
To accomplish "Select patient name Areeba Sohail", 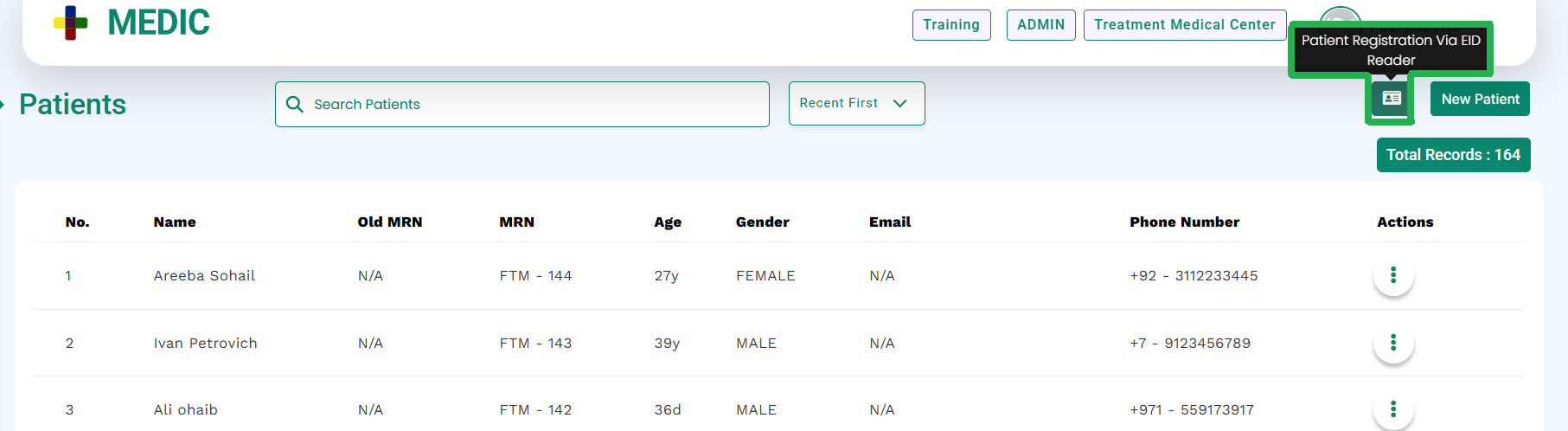I will [x=204, y=275].
